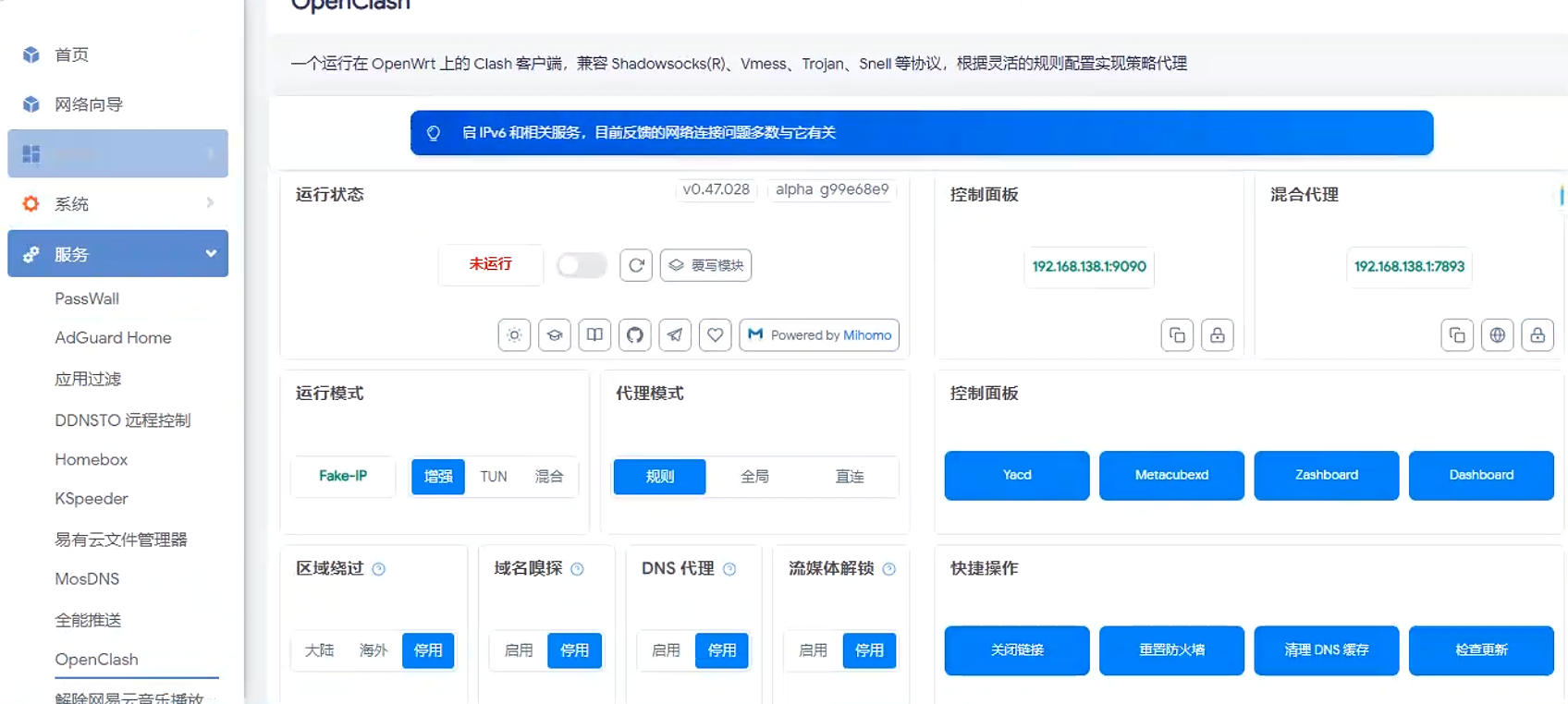This screenshot has width=1568, height=704.
Task: Open AdGuard Home service page
Action: coord(113,338)
